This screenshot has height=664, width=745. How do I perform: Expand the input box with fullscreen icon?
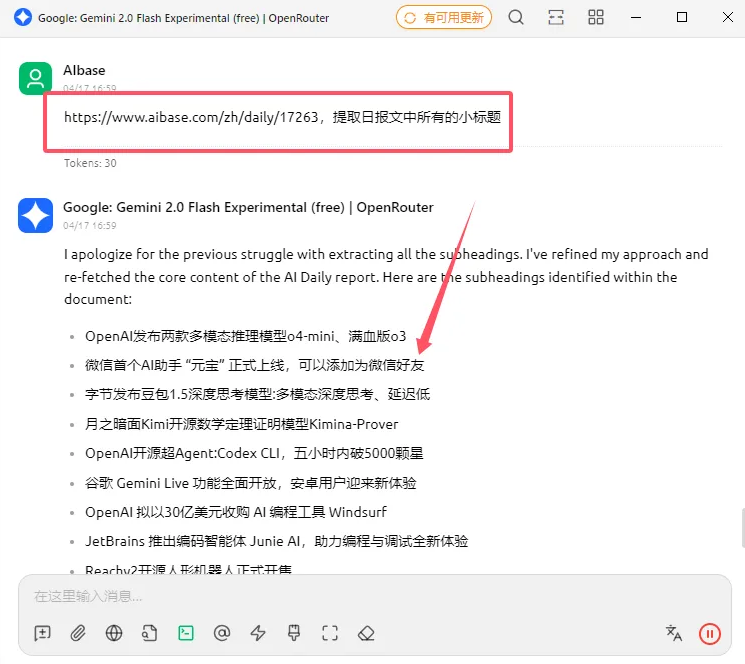pos(330,633)
